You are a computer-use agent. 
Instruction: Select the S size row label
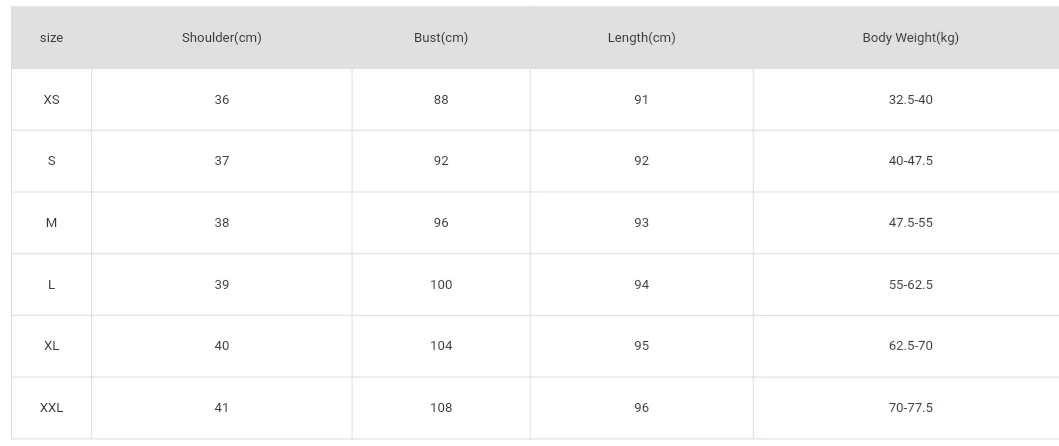[51, 161]
